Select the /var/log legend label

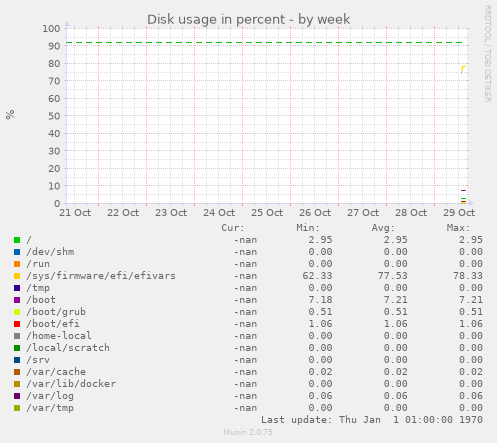pyautogui.click(x=50, y=396)
